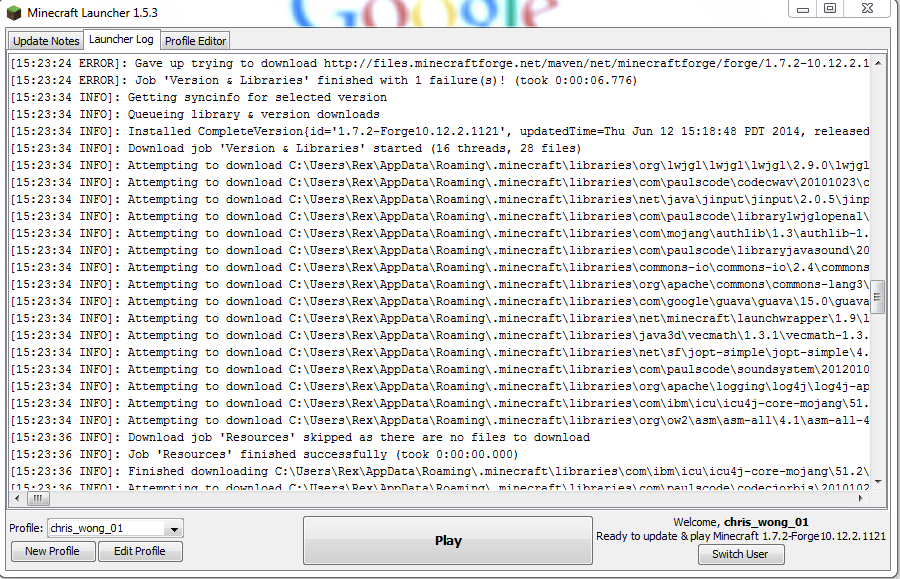Viewport: 900px width, 579px height.
Task: Click log line 'finished with 1 failure(s)!'
Action: [x=324, y=80]
